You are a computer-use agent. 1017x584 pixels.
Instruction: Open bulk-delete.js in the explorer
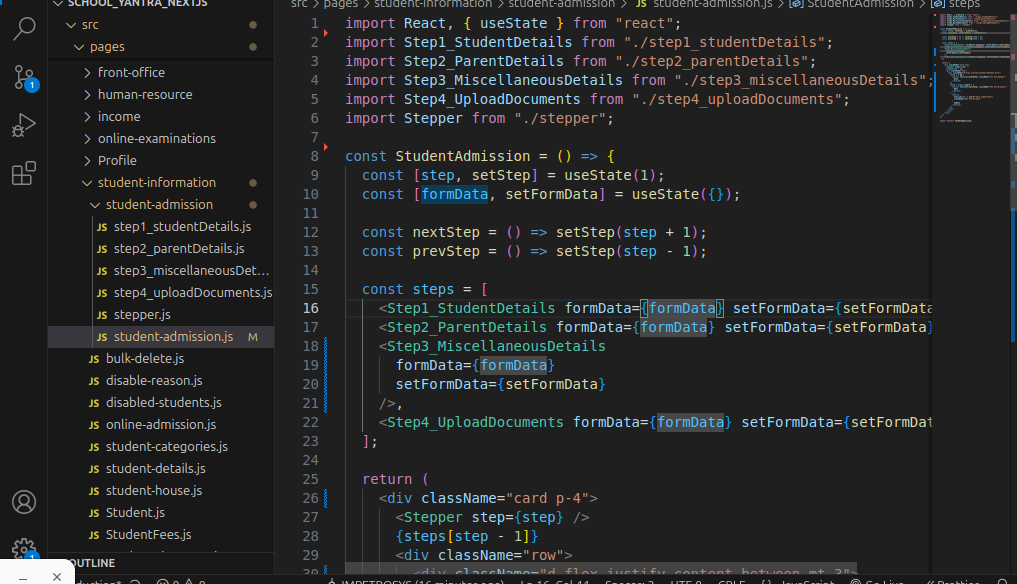tap(144, 359)
